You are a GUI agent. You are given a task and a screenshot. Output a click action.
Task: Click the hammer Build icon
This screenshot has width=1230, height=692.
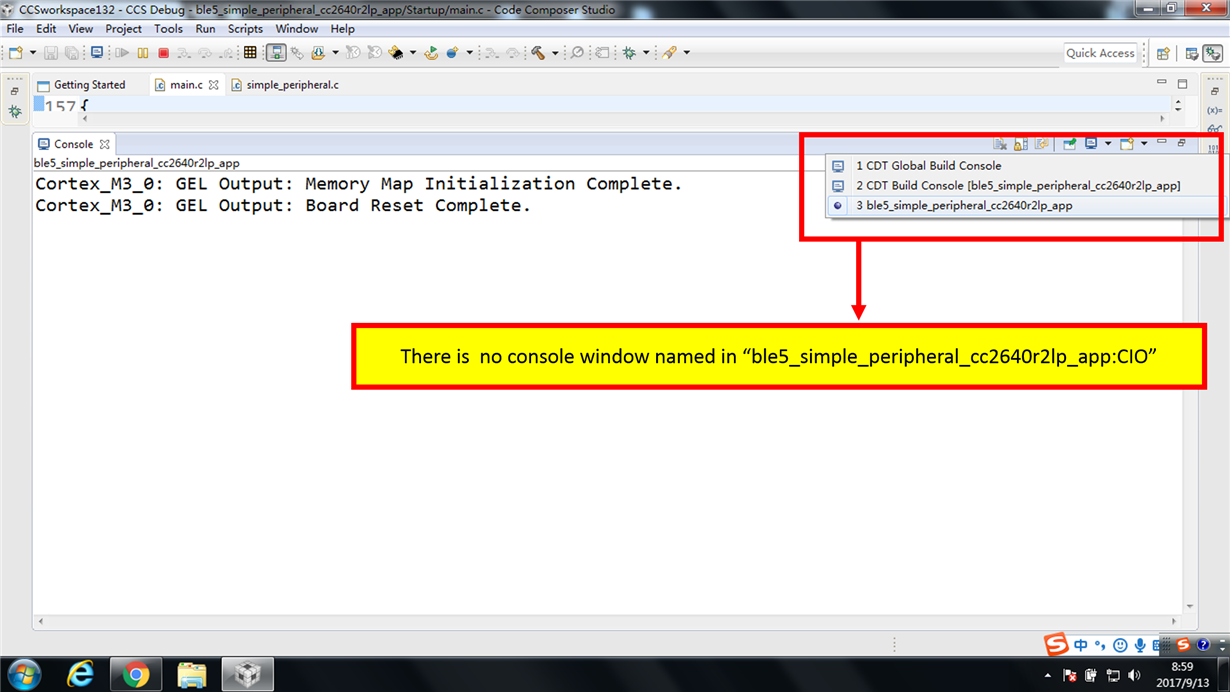[x=538, y=53]
